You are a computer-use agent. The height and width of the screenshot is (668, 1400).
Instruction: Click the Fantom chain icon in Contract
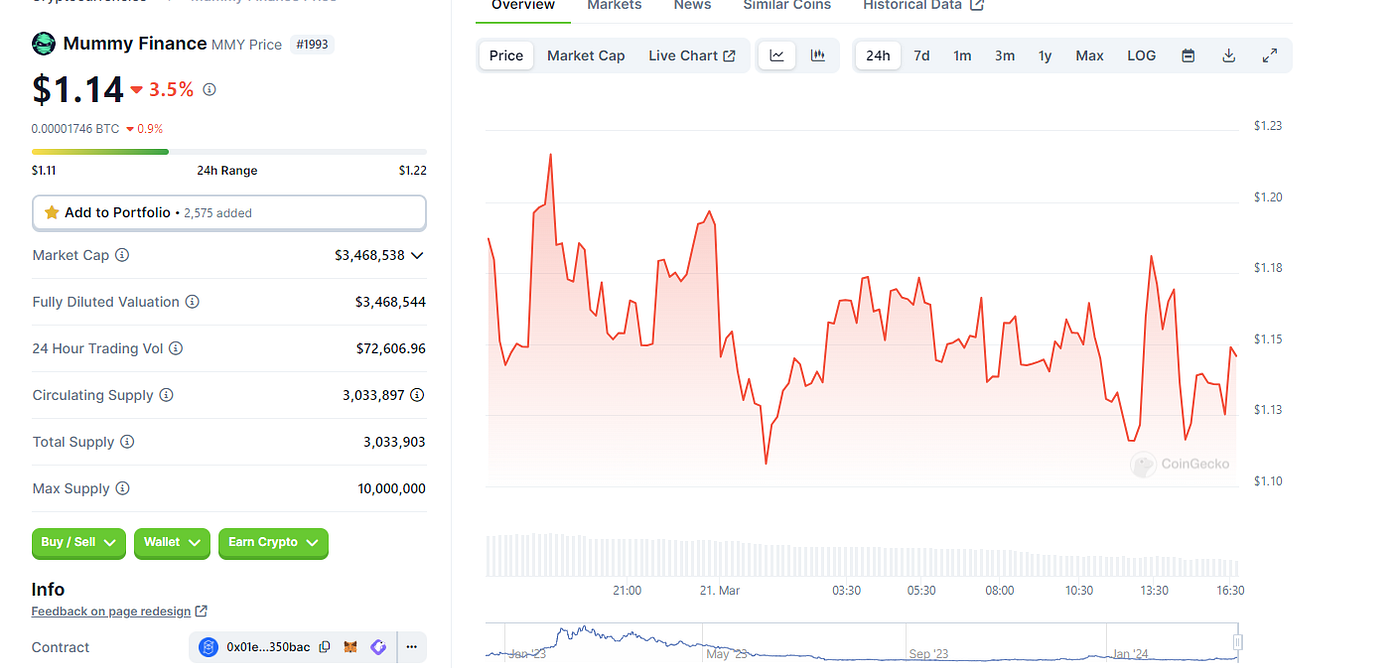(208, 647)
